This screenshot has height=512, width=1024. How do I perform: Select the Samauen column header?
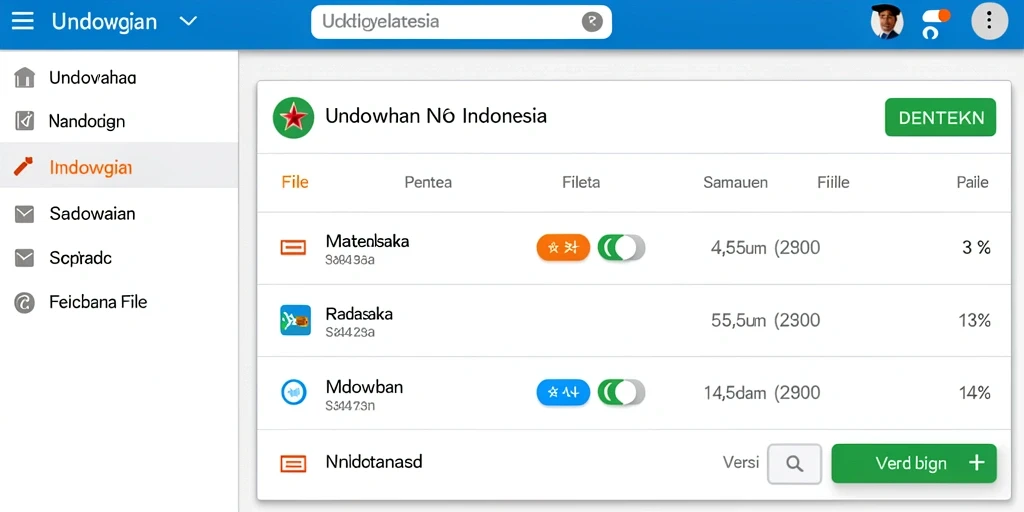click(735, 183)
